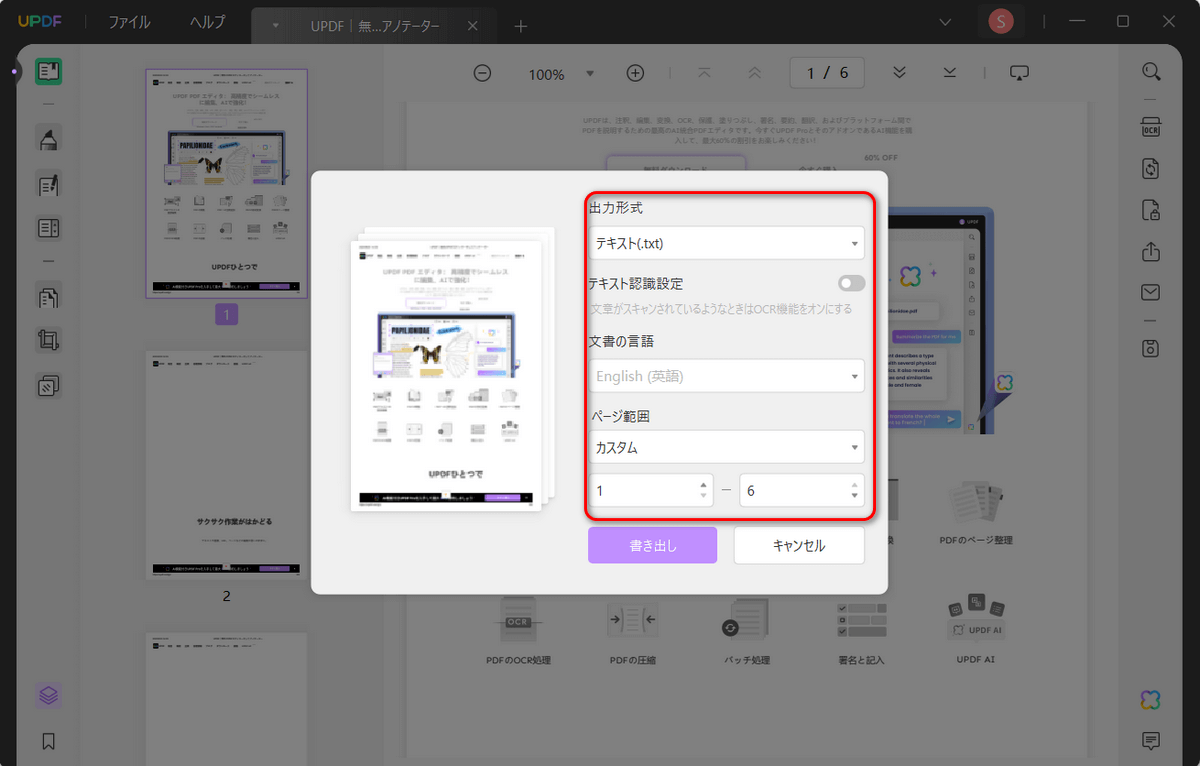Open the user account avatar S
The image size is (1200, 766).
pos(1000,21)
